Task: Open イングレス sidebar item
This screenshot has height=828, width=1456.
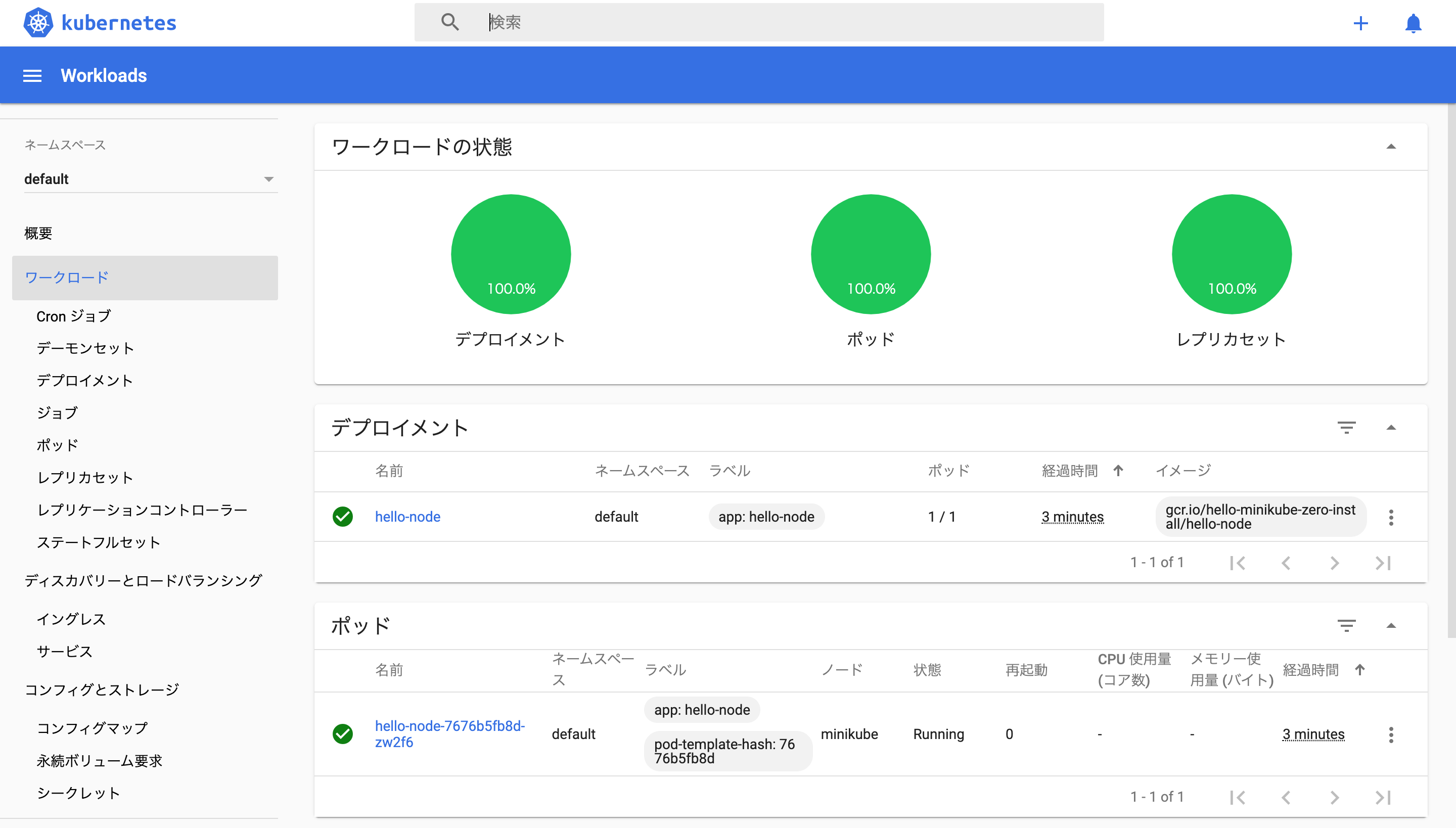Action: pos(71,619)
